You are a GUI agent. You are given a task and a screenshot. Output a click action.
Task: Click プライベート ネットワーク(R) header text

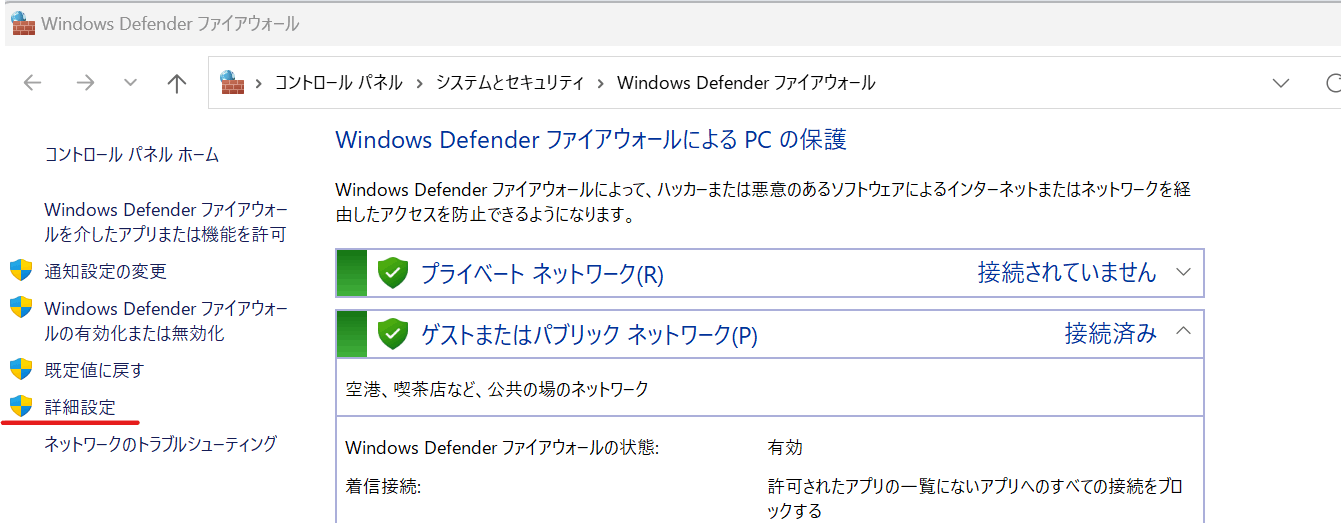(542, 274)
